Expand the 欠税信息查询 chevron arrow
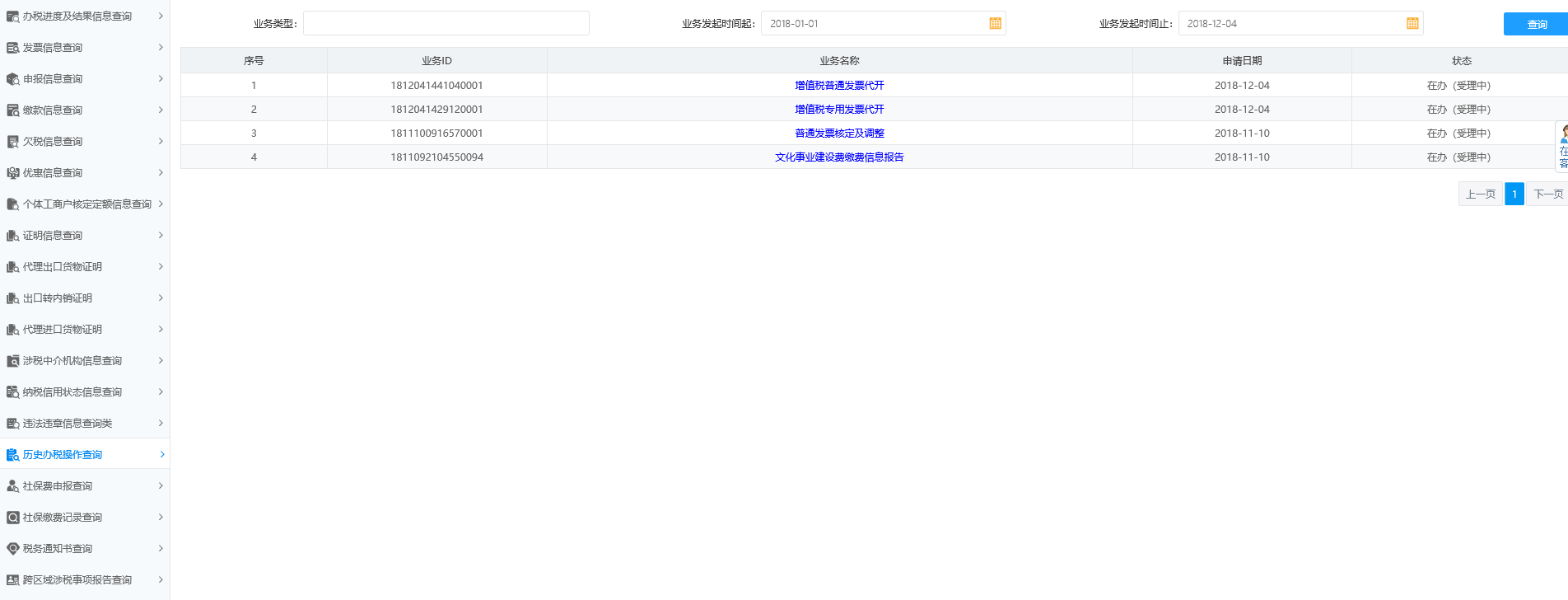 [x=161, y=142]
